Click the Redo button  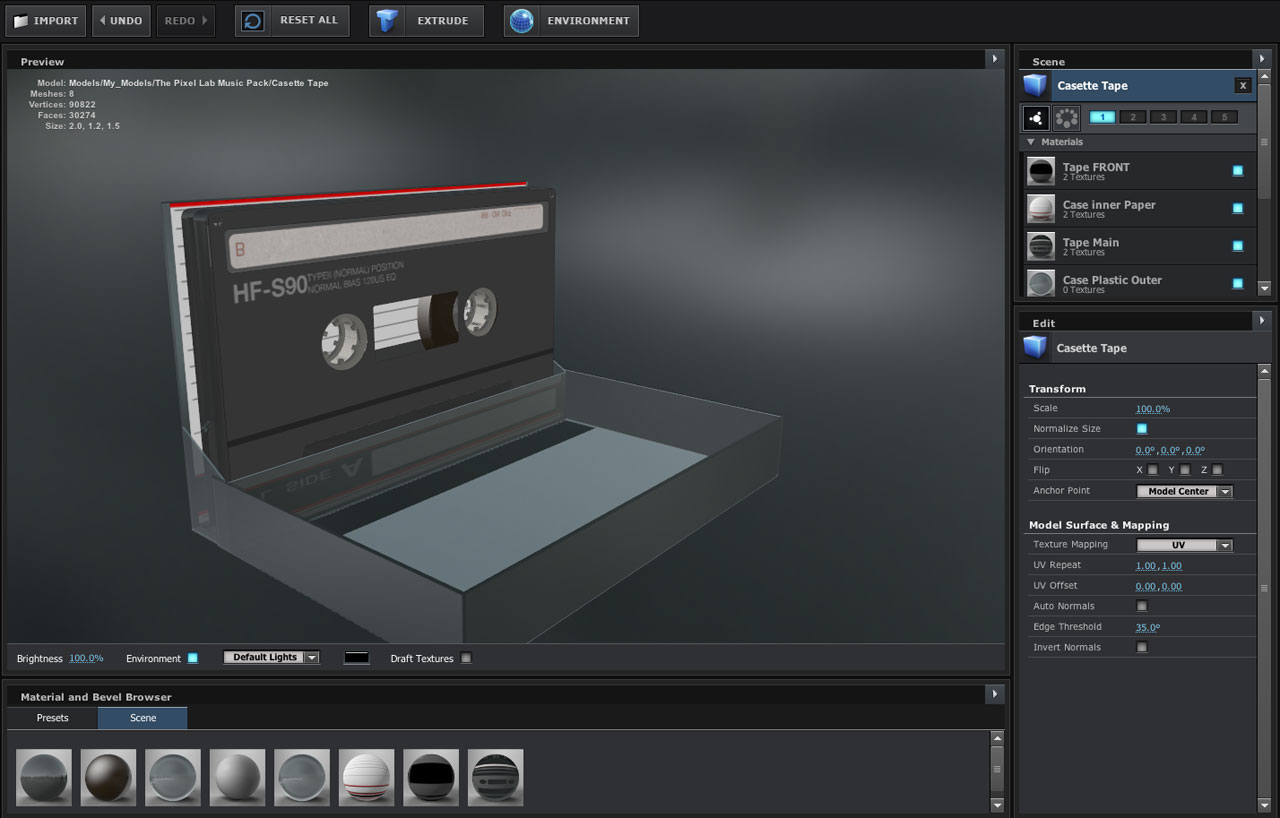[x=185, y=21]
